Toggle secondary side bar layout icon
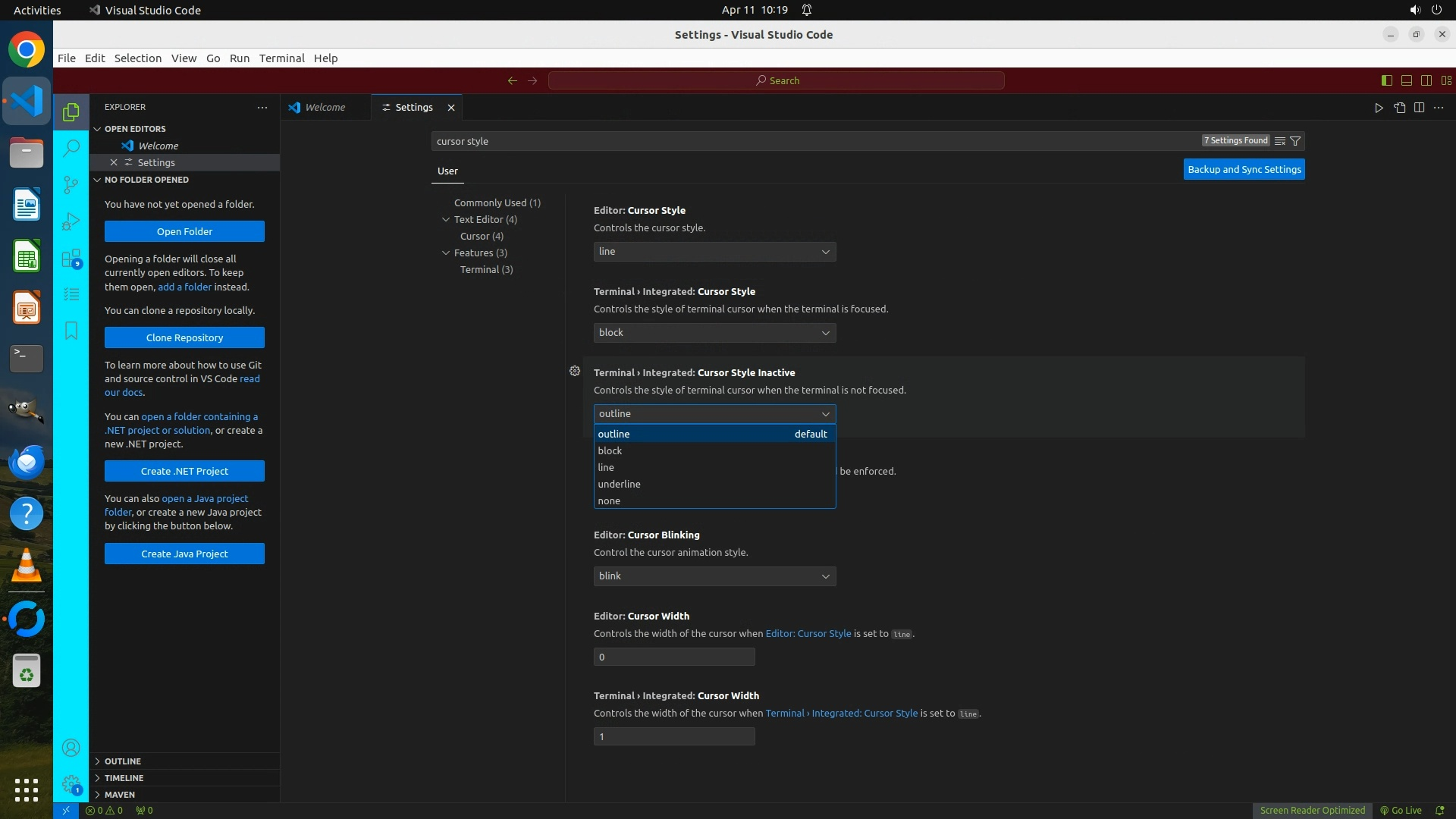The image size is (1456, 819). (1426, 80)
